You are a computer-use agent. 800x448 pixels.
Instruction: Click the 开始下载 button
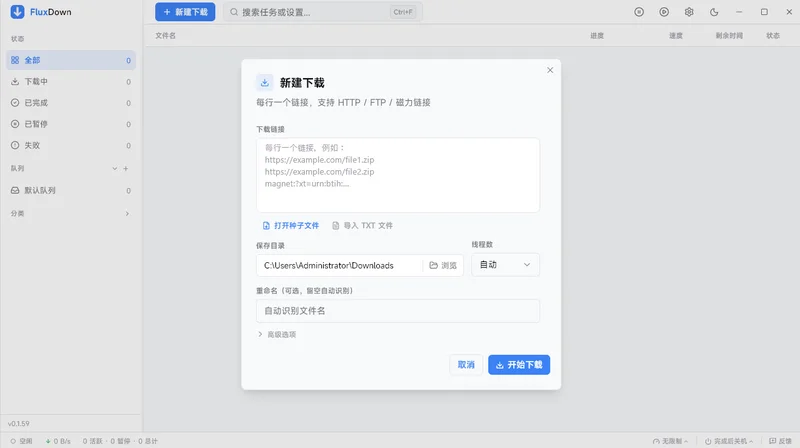pyautogui.click(x=519, y=365)
